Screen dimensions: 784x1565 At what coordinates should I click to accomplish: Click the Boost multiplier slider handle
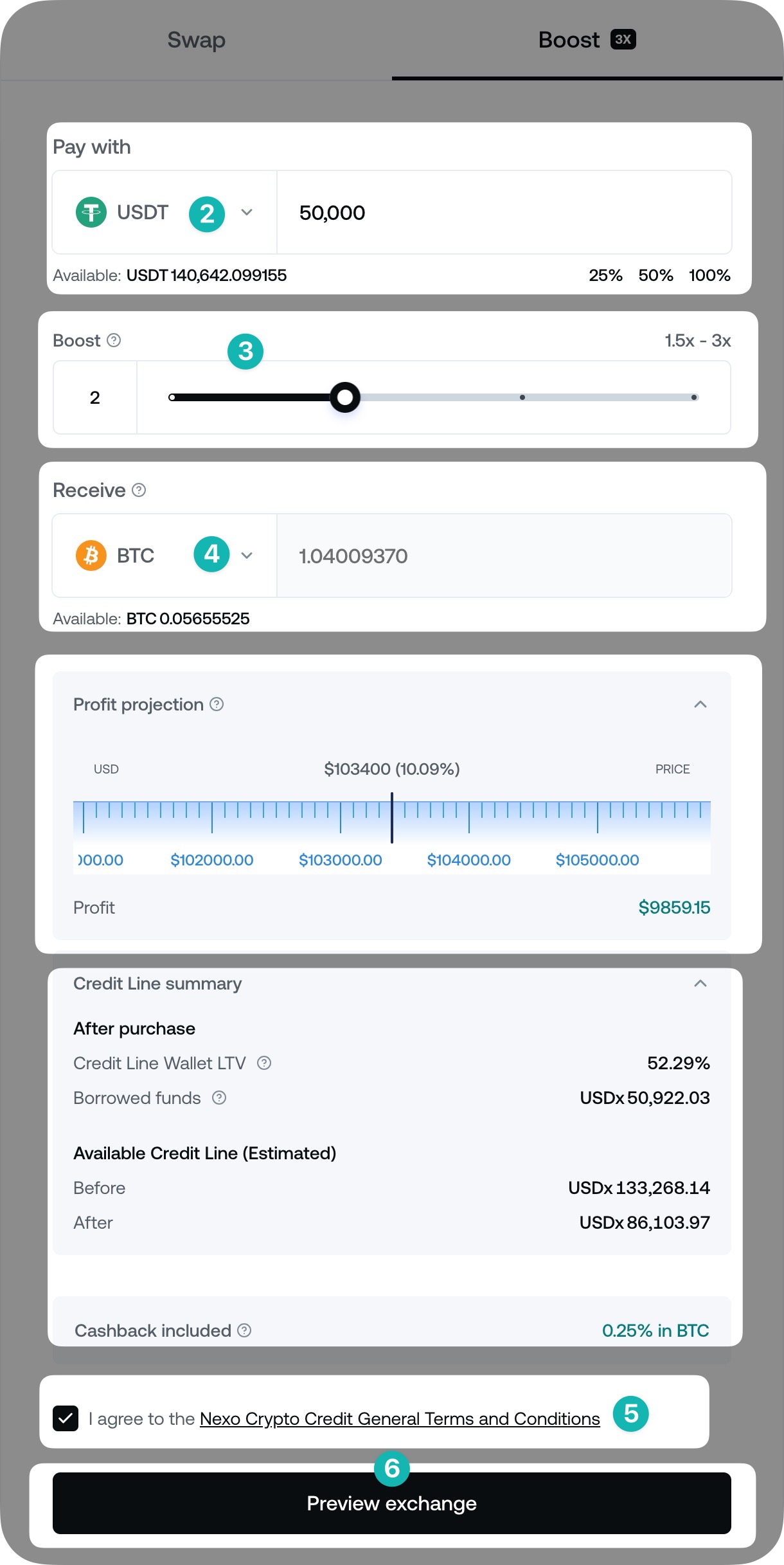345,397
